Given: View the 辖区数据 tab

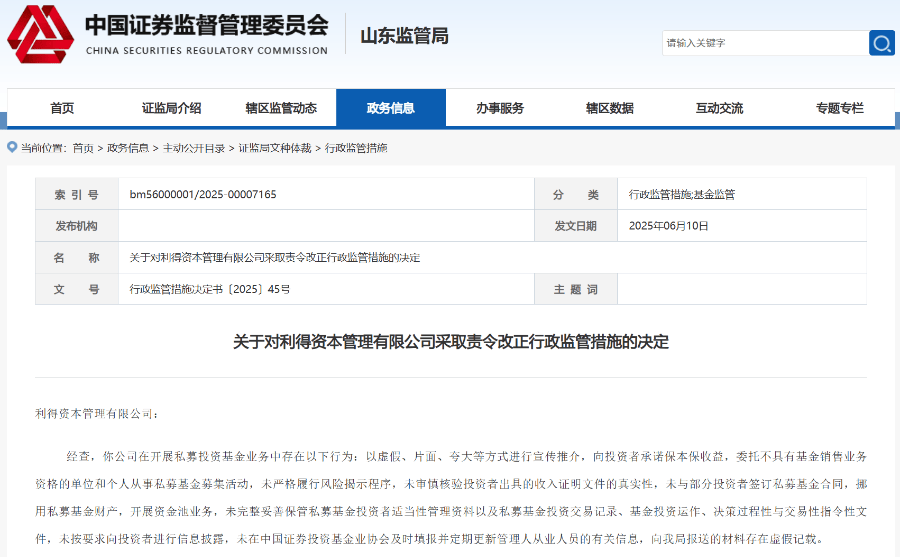Looking at the screenshot, I should pyautogui.click(x=609, y=108).
